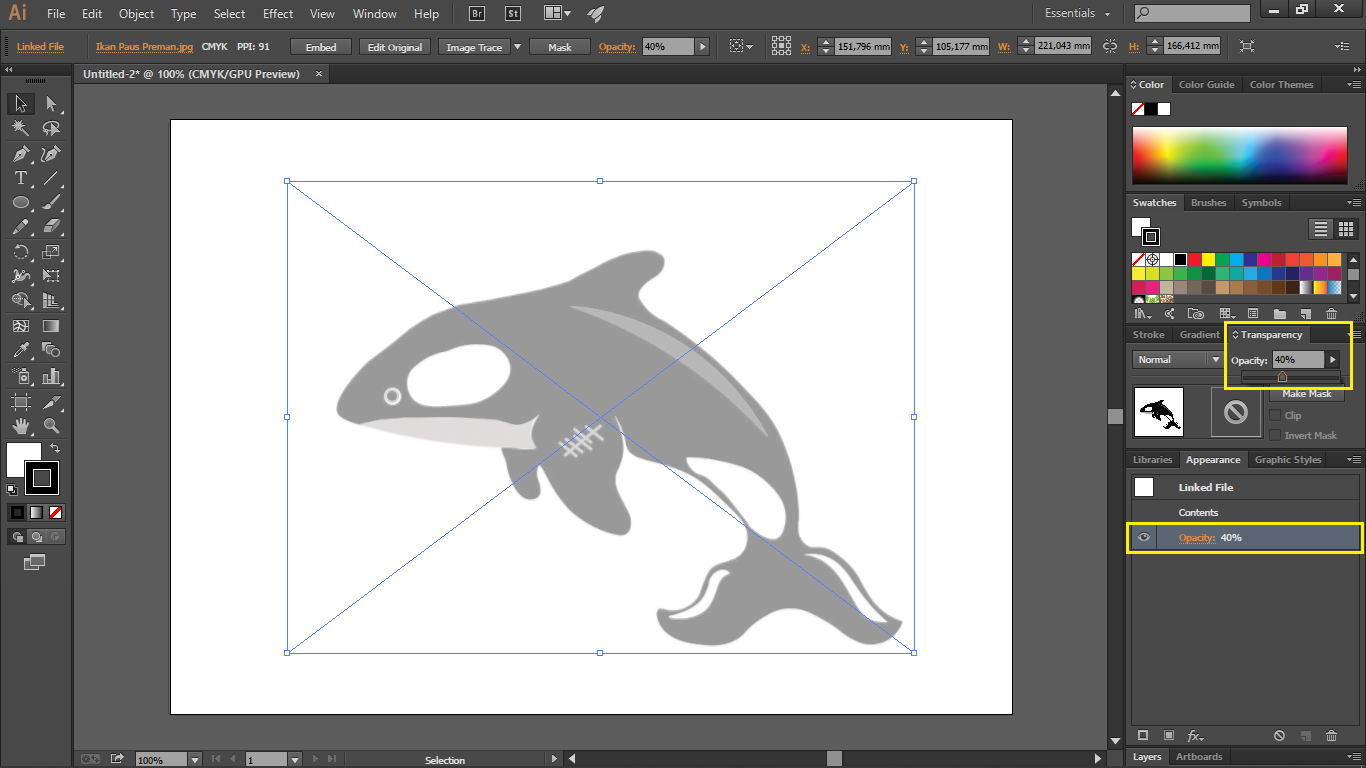Select the Free Transform tool

tap(52, 276)
